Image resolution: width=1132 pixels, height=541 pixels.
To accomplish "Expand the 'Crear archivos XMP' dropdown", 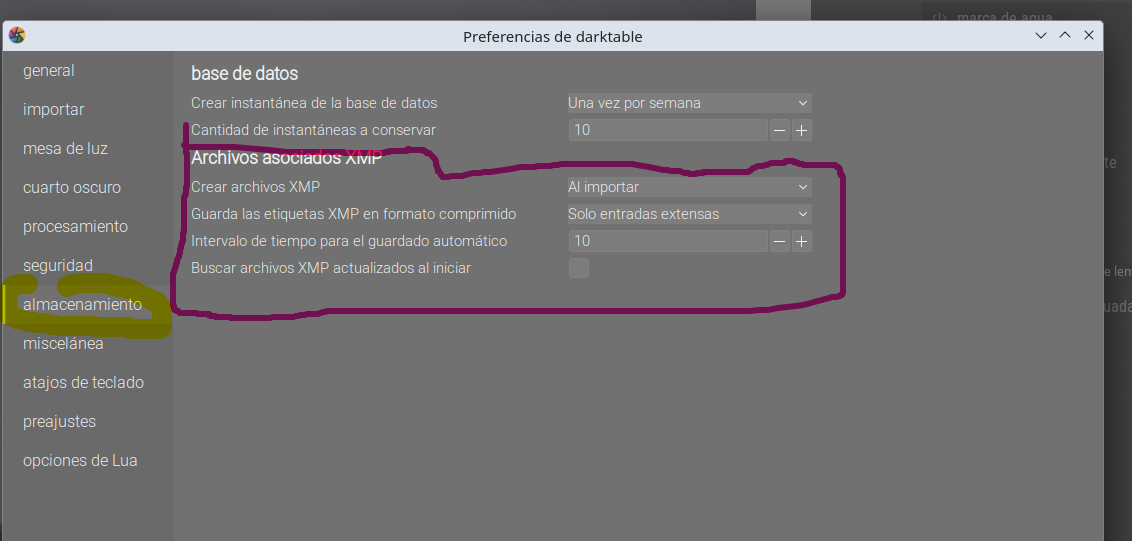I will pos(689,187).
